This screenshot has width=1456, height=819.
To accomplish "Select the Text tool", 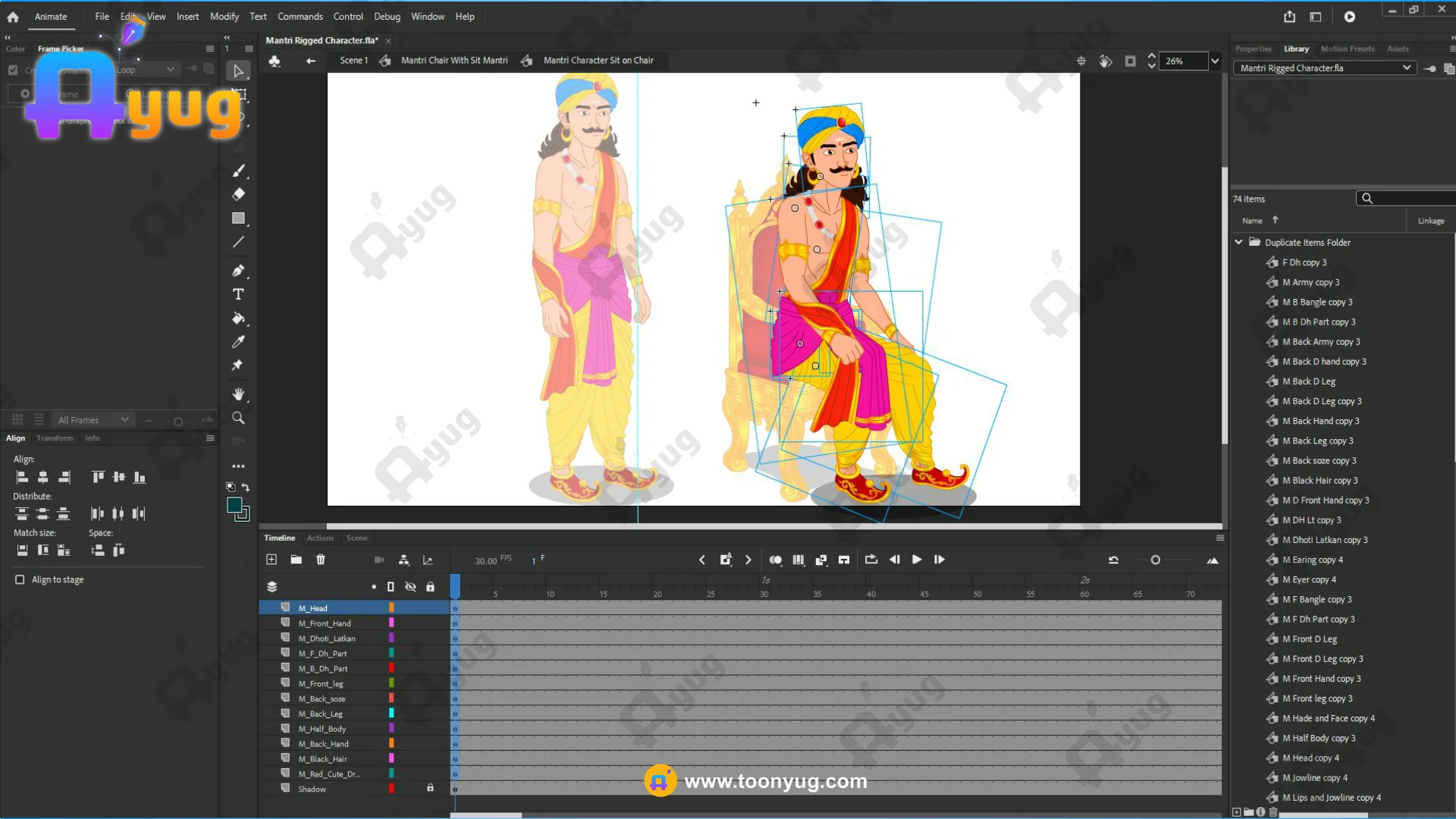I will click(x=238, y=294).
